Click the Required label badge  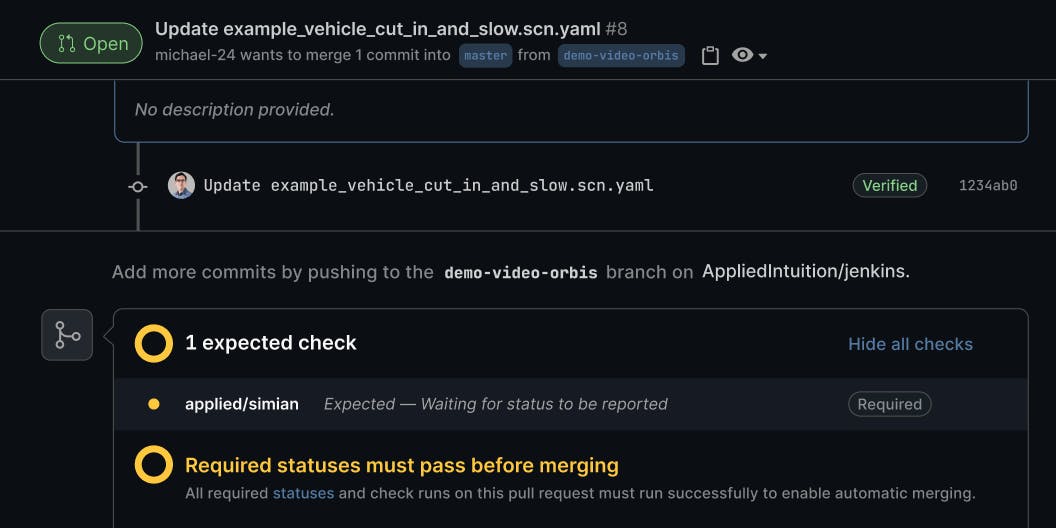pos(889,404)
